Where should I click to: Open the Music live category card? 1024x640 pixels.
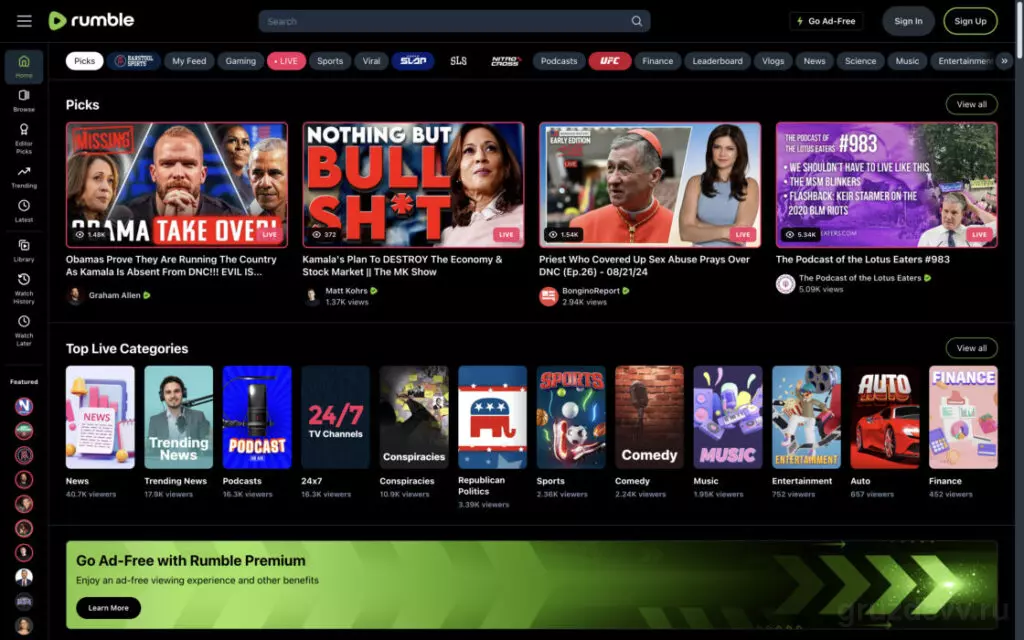click(x=728, y=417)
